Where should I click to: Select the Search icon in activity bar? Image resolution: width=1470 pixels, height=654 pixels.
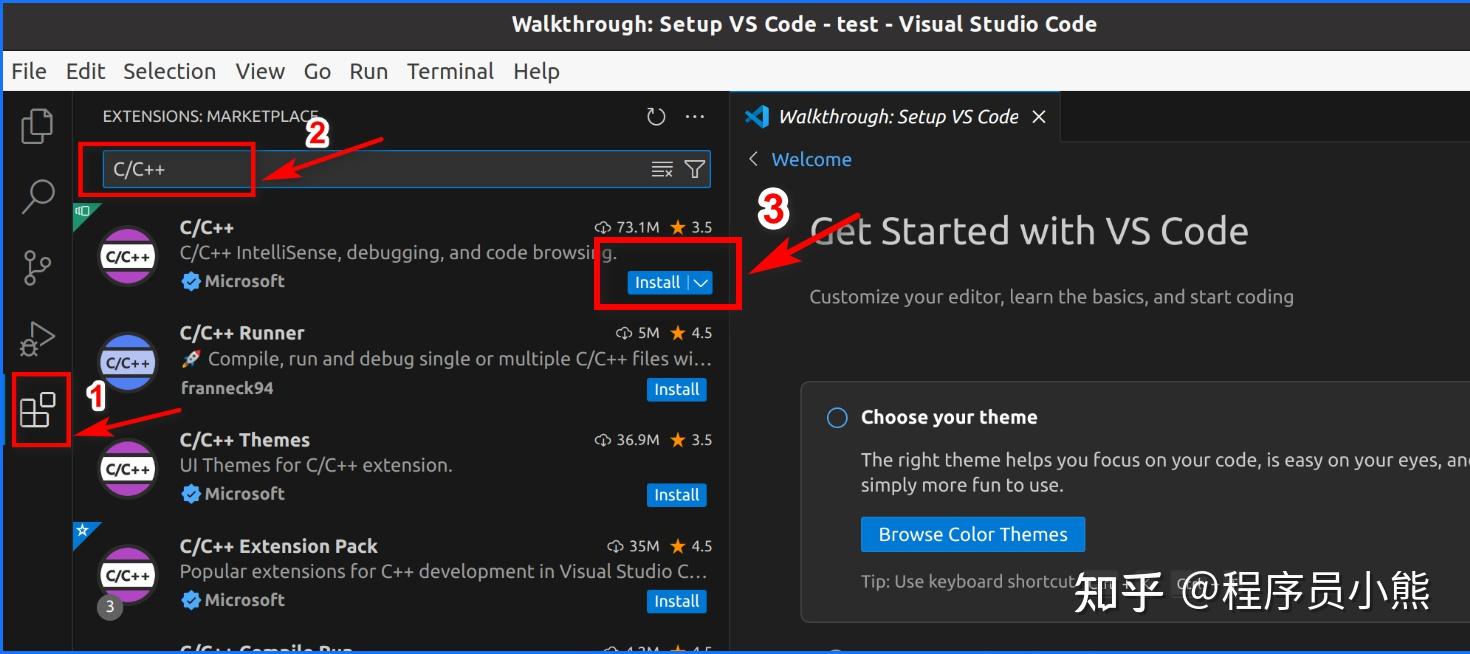[x=37, y=197]
